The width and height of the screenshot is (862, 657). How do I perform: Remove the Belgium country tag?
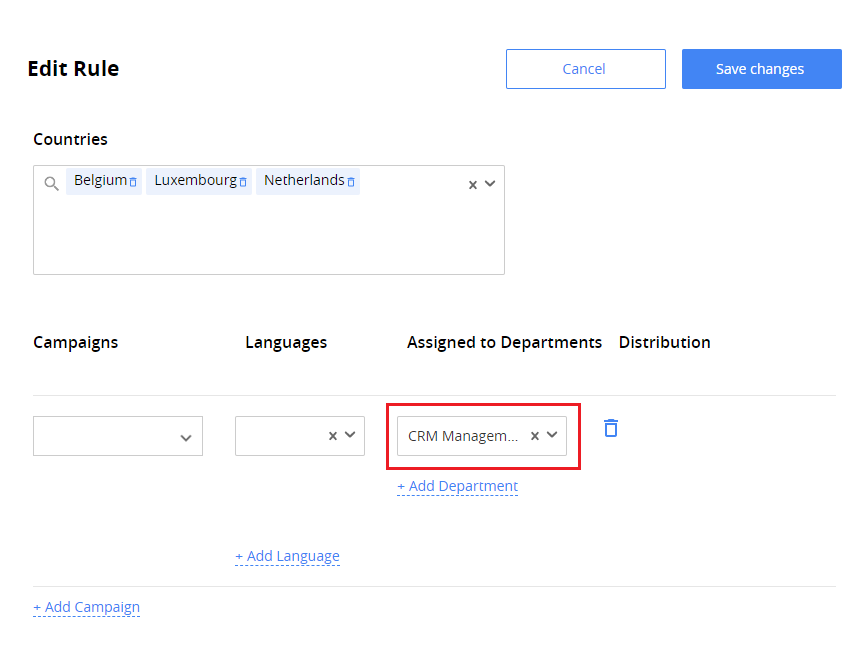(x=134, y=180)
